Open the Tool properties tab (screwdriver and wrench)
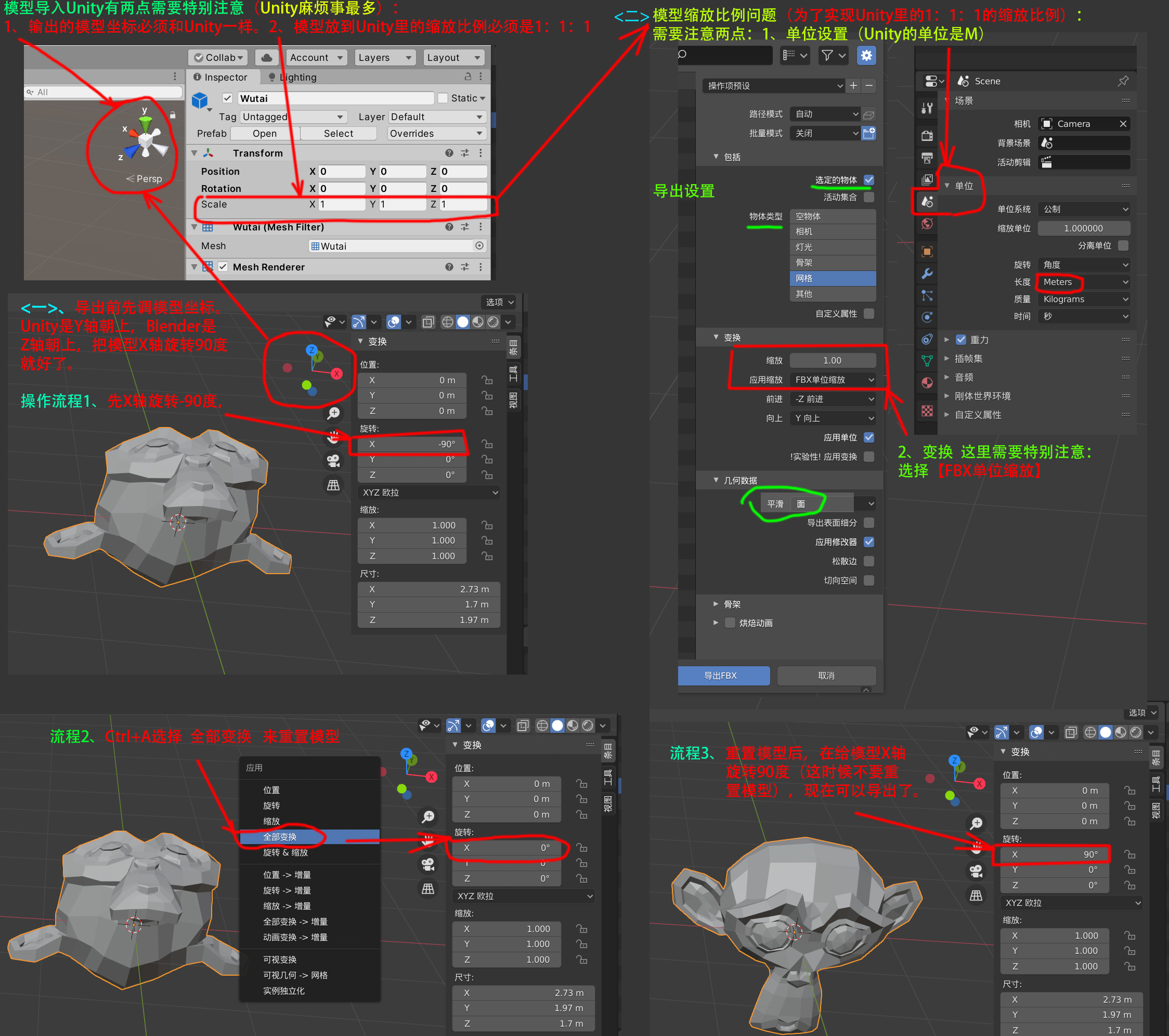Screen dimensions: 1169x1036 [927, 108]
